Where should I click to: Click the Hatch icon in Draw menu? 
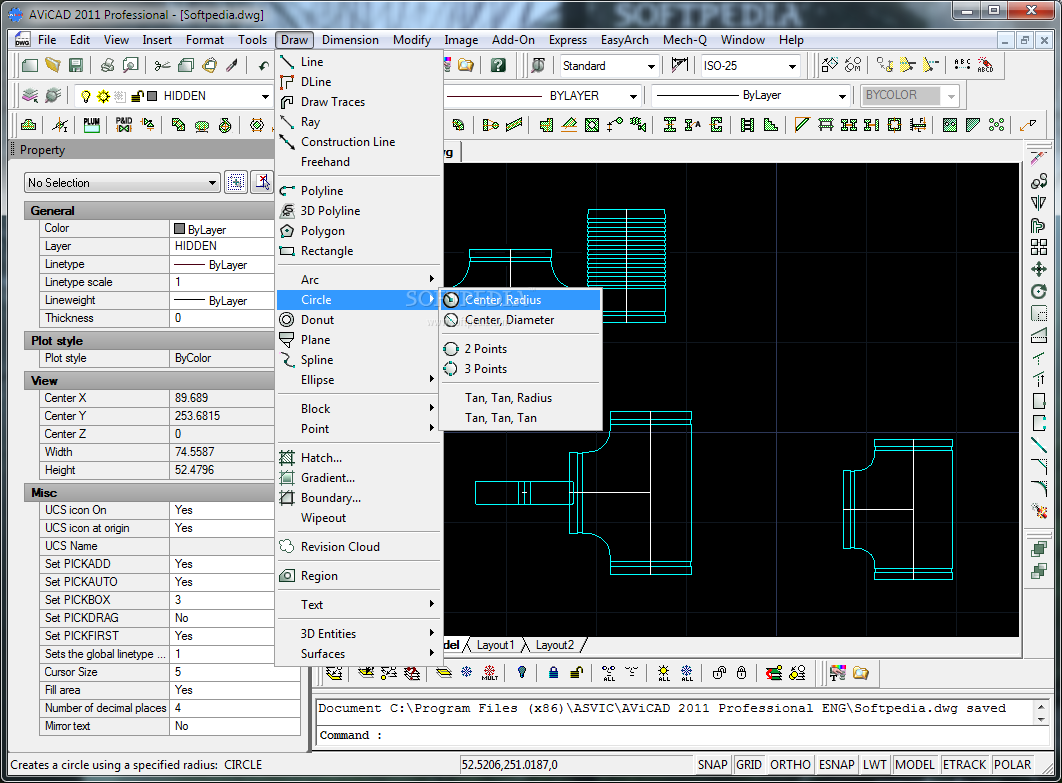pos(287,458)
